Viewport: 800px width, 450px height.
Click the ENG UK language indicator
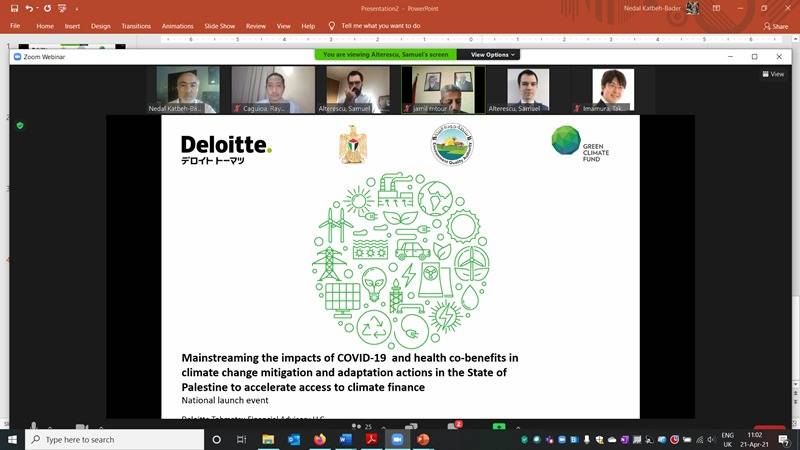(728, 440)
